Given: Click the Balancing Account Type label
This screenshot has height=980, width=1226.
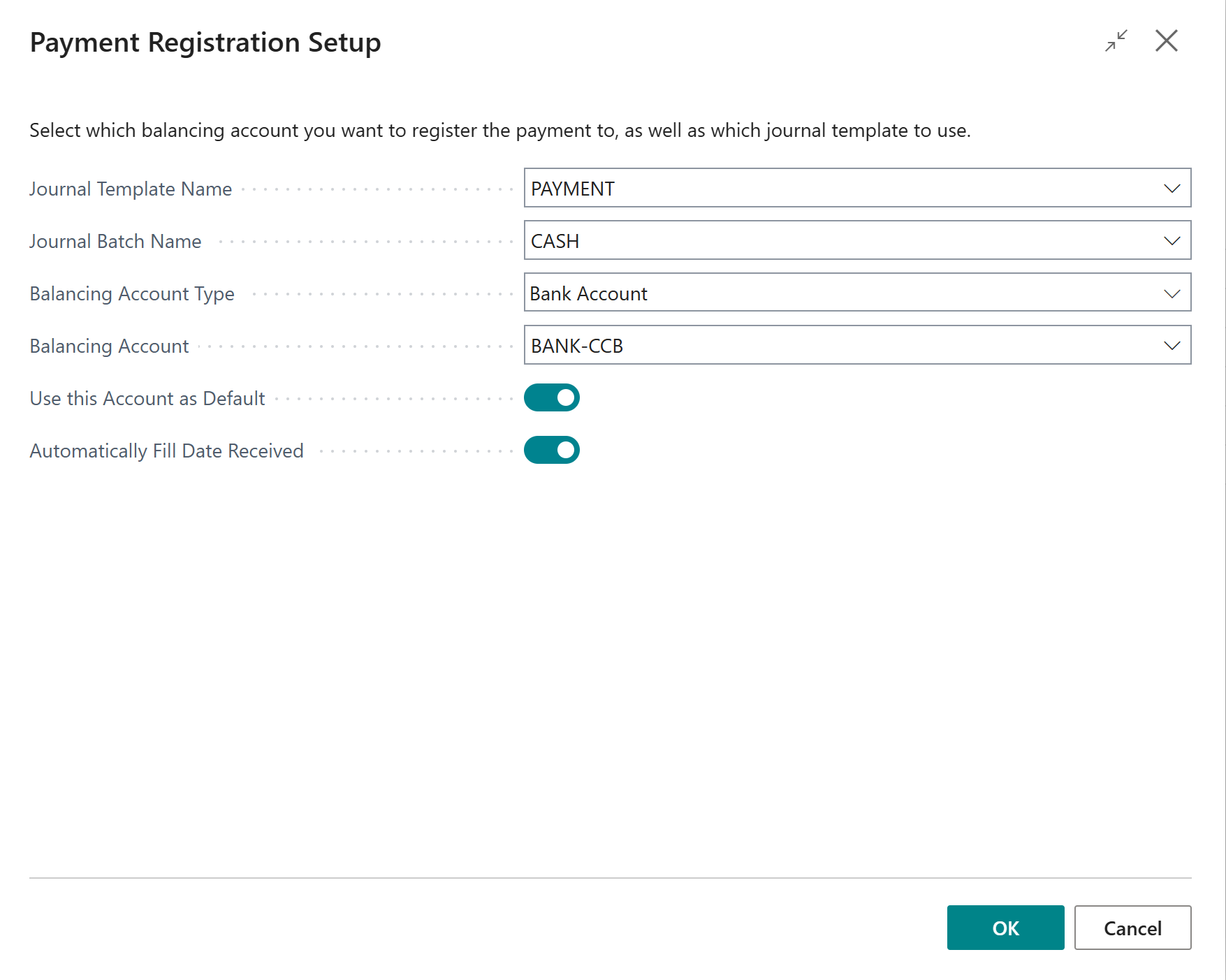Looking at the screenshot, I should pos(132,293).
